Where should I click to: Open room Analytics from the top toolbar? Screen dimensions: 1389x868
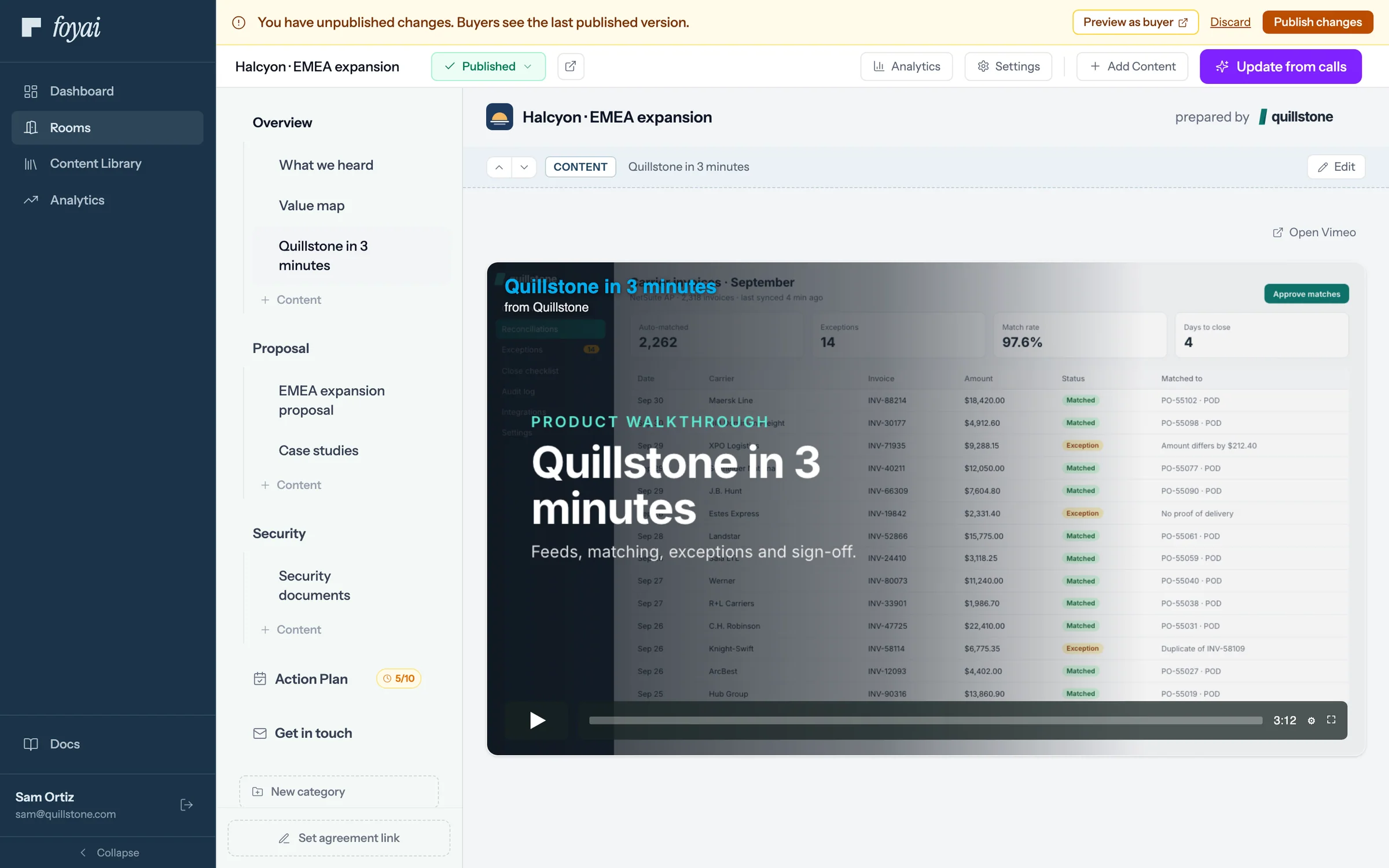(x=906, y=67)
